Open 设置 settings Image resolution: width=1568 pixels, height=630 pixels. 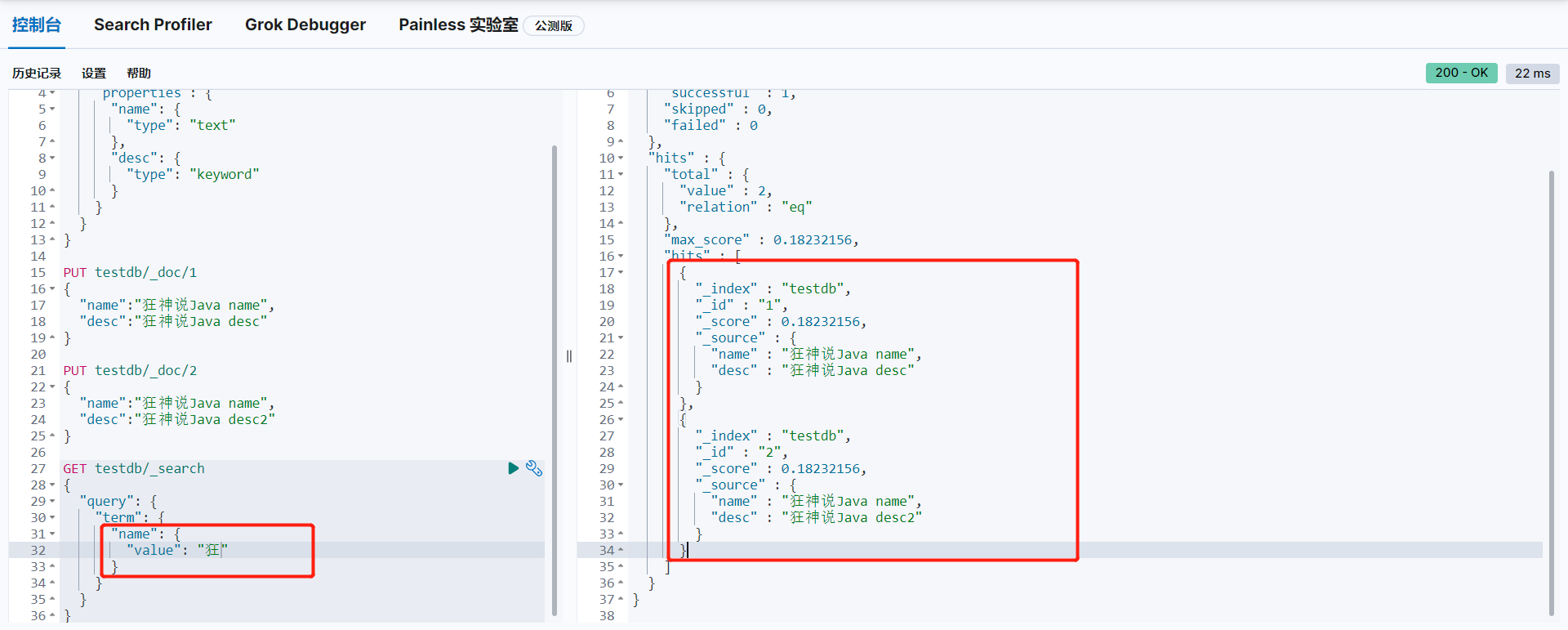(x=94, y=73)
